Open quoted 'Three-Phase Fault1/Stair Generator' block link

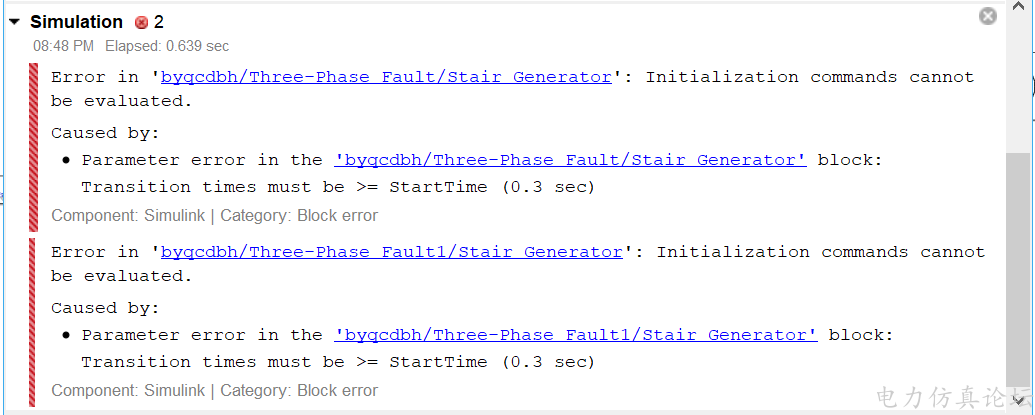pos(576,335)
